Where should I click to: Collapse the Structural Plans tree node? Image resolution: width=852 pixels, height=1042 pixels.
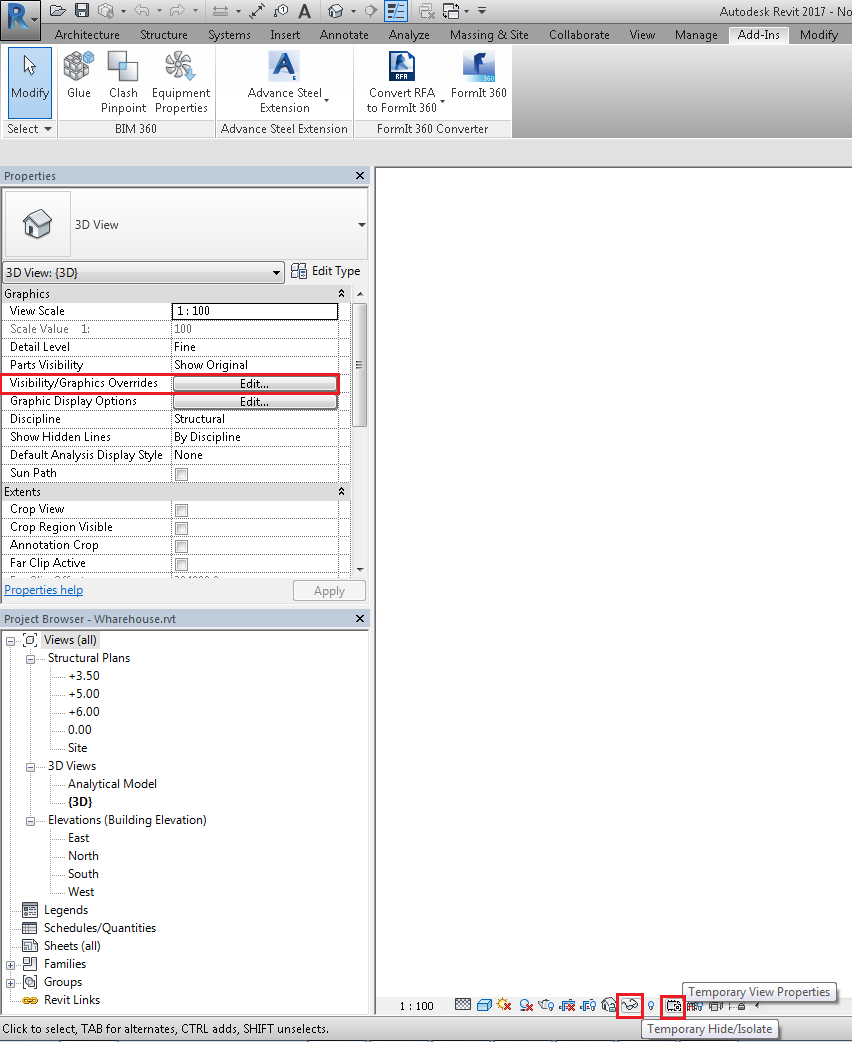(x=31, y=659)
